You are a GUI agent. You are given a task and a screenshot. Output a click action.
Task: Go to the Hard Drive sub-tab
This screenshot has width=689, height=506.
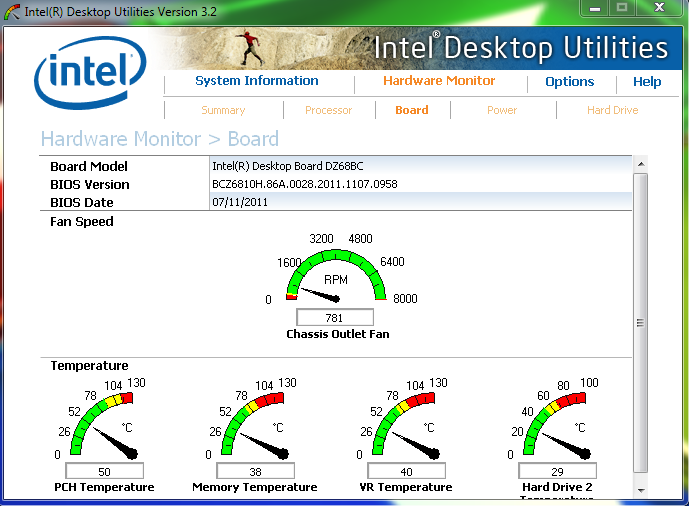coord(613,110)
